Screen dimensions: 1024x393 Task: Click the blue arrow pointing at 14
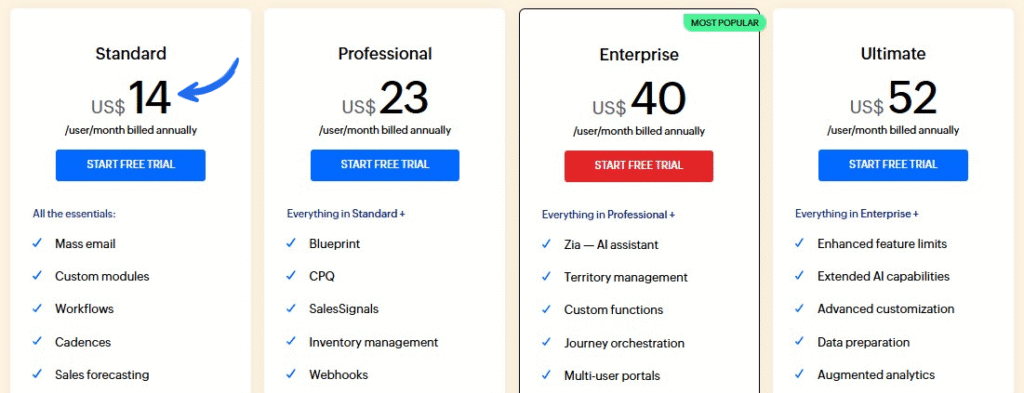coord(209,81)
